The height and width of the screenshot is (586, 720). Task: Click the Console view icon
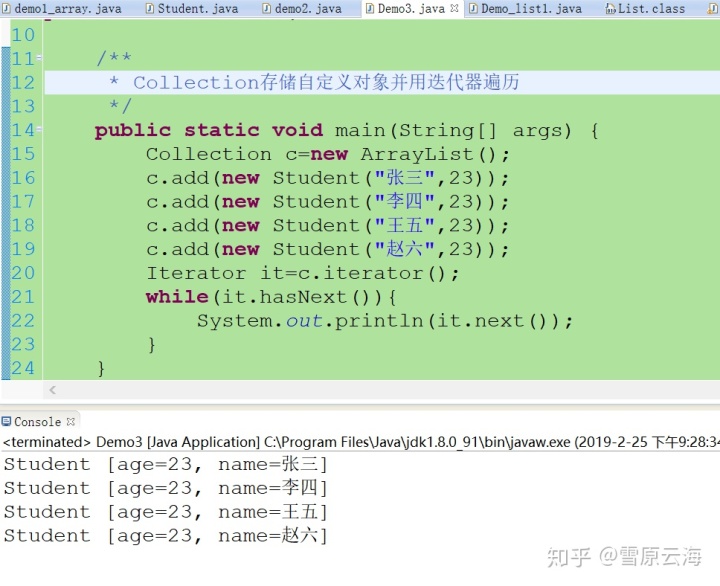click(6, 421)
